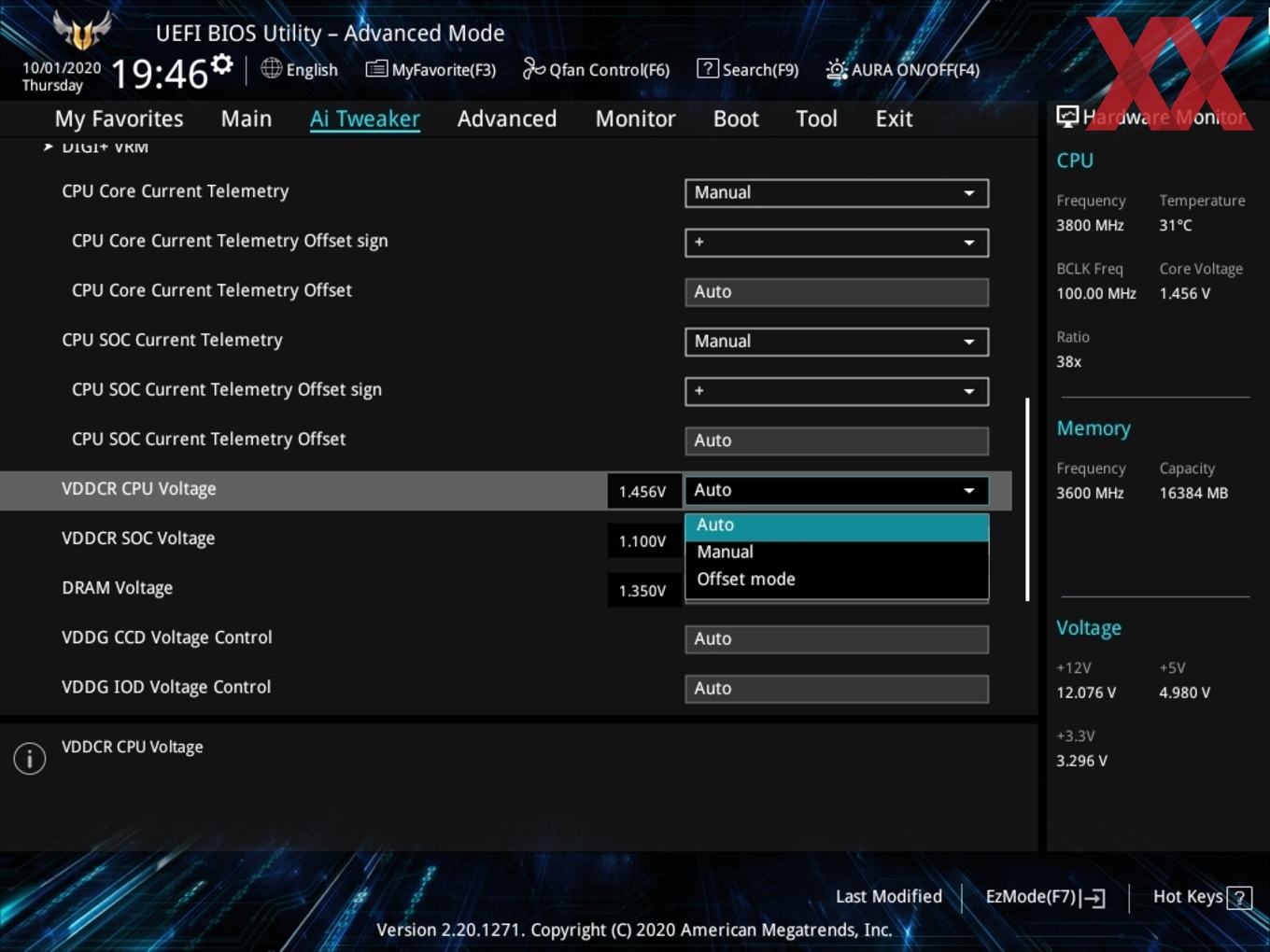Click the 1.350V value next to DRAM Voltage

(x=642, y=591)
